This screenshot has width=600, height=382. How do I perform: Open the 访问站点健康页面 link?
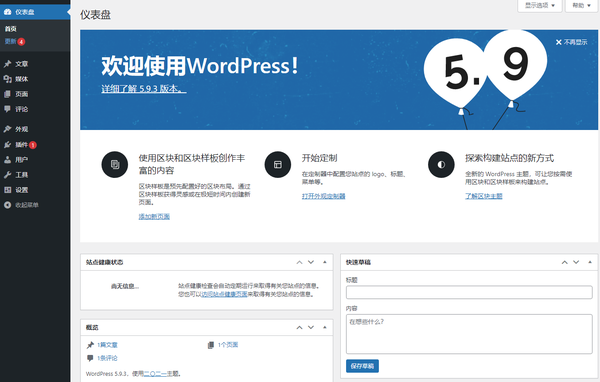pos(224,294)
